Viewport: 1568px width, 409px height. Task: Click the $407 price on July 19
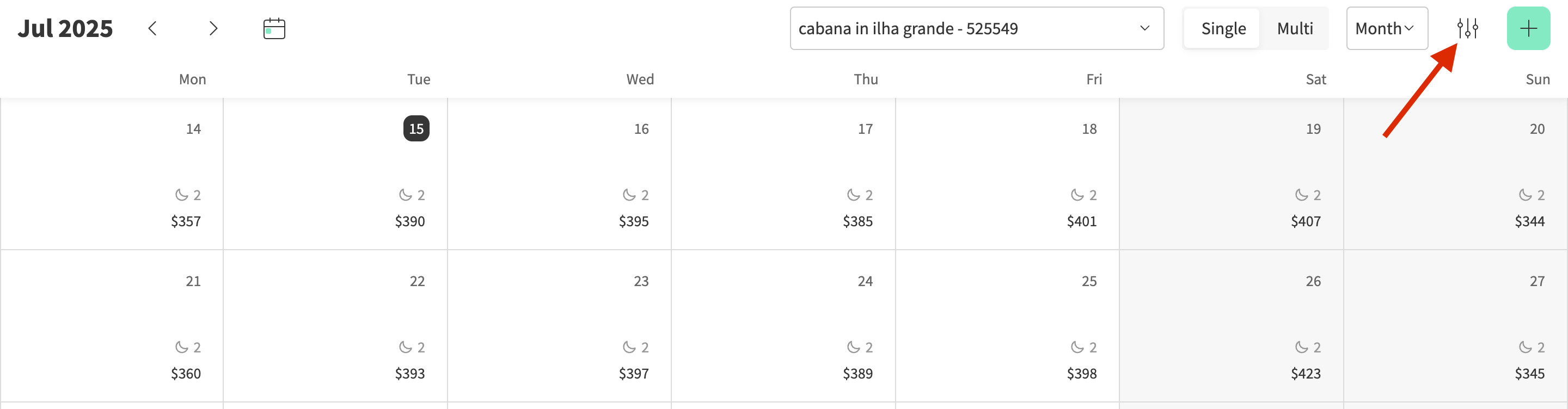[x=1306, y=222]
